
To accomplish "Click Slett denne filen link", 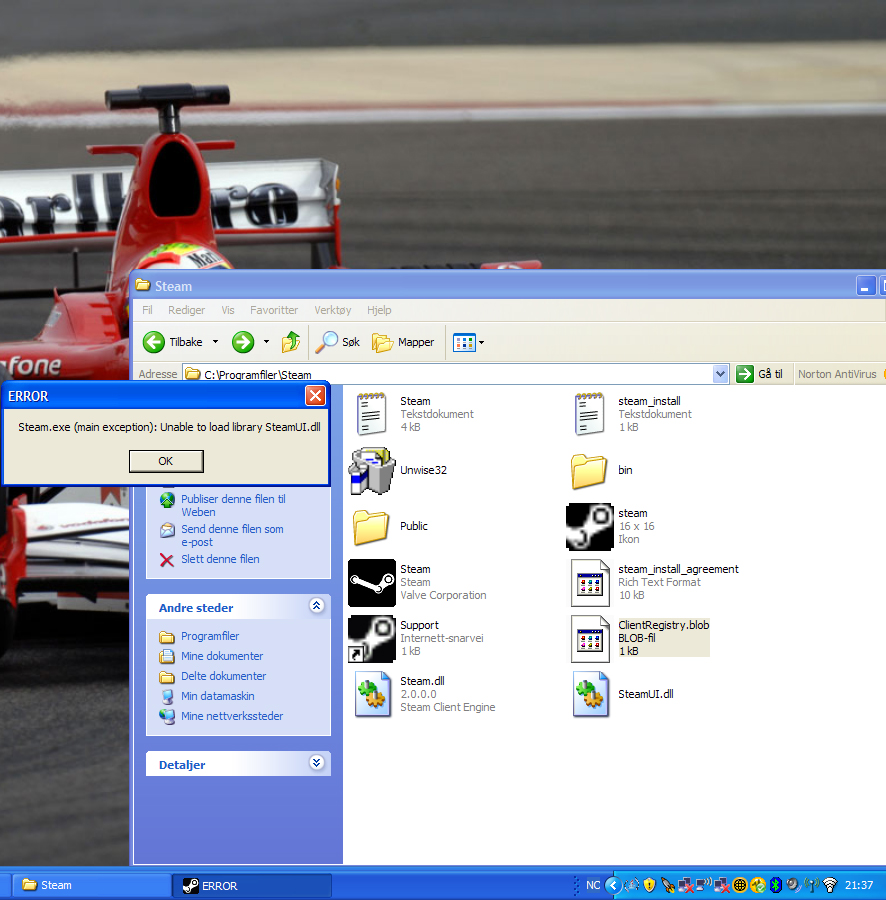I will (x=220, y=559).
